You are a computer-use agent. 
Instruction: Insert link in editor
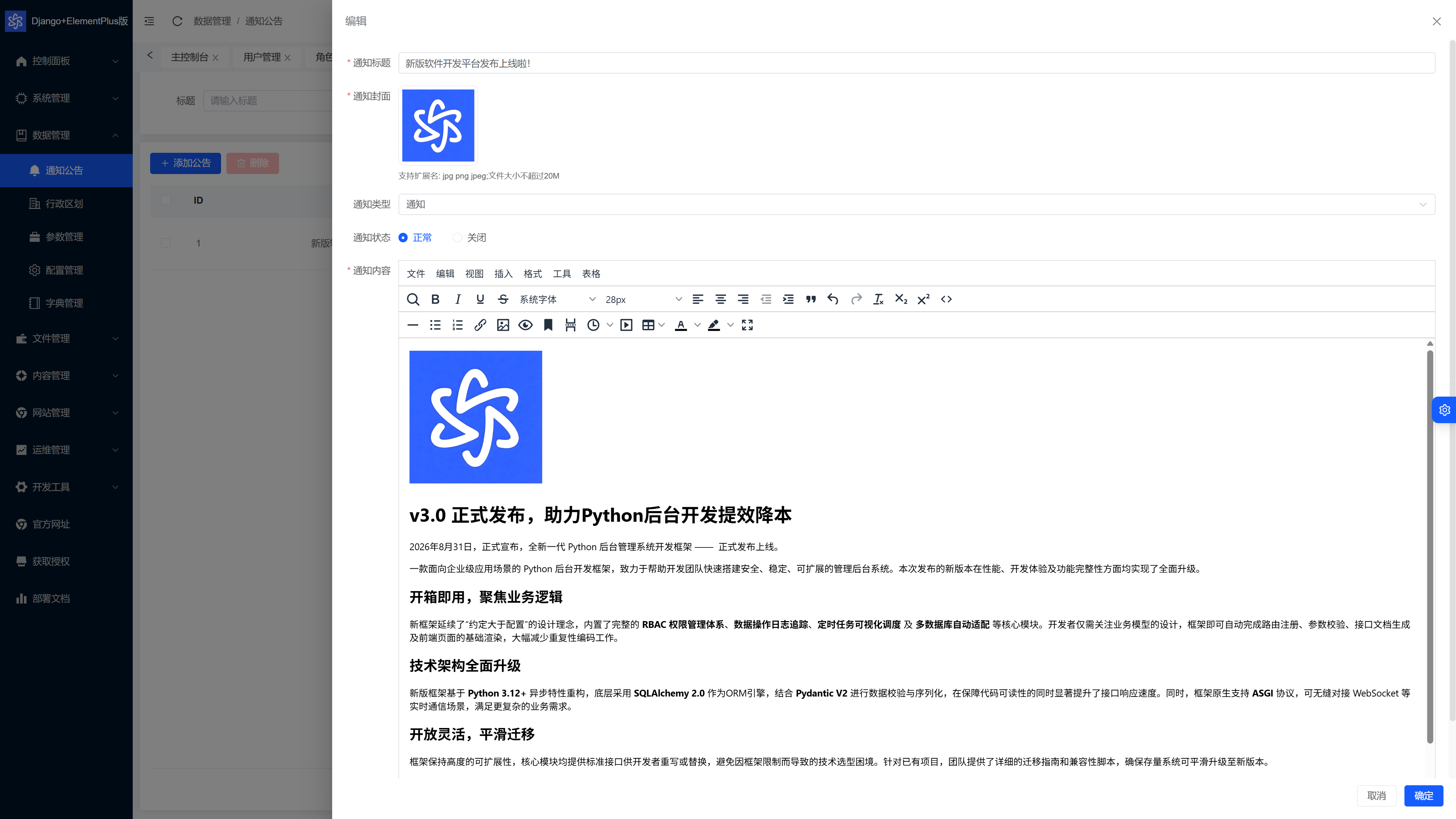point(480,325)
